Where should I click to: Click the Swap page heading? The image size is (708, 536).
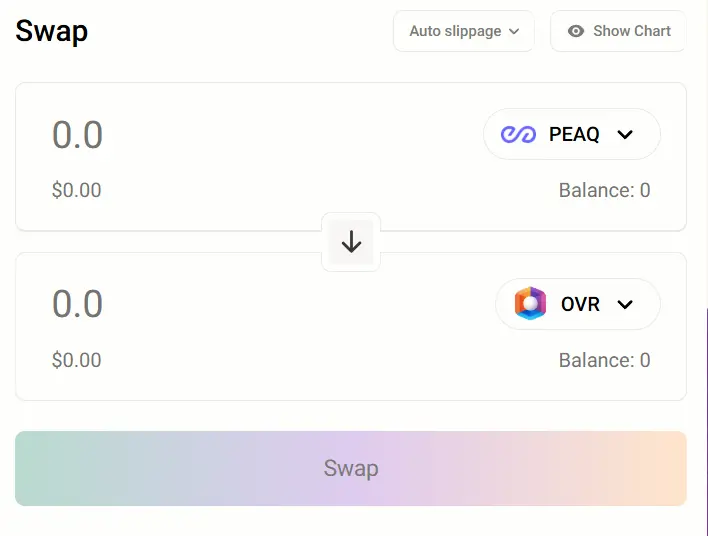click(51, 32)
